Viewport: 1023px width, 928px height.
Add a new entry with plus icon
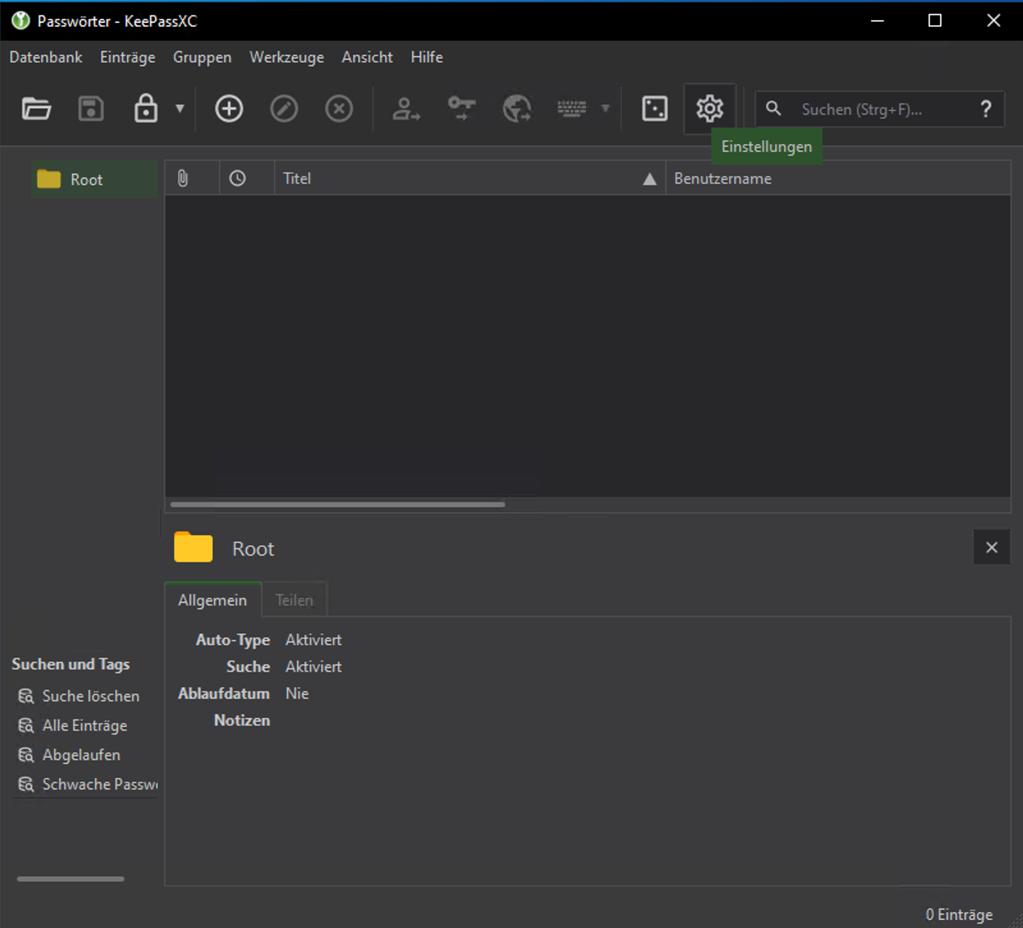point(229,108)
